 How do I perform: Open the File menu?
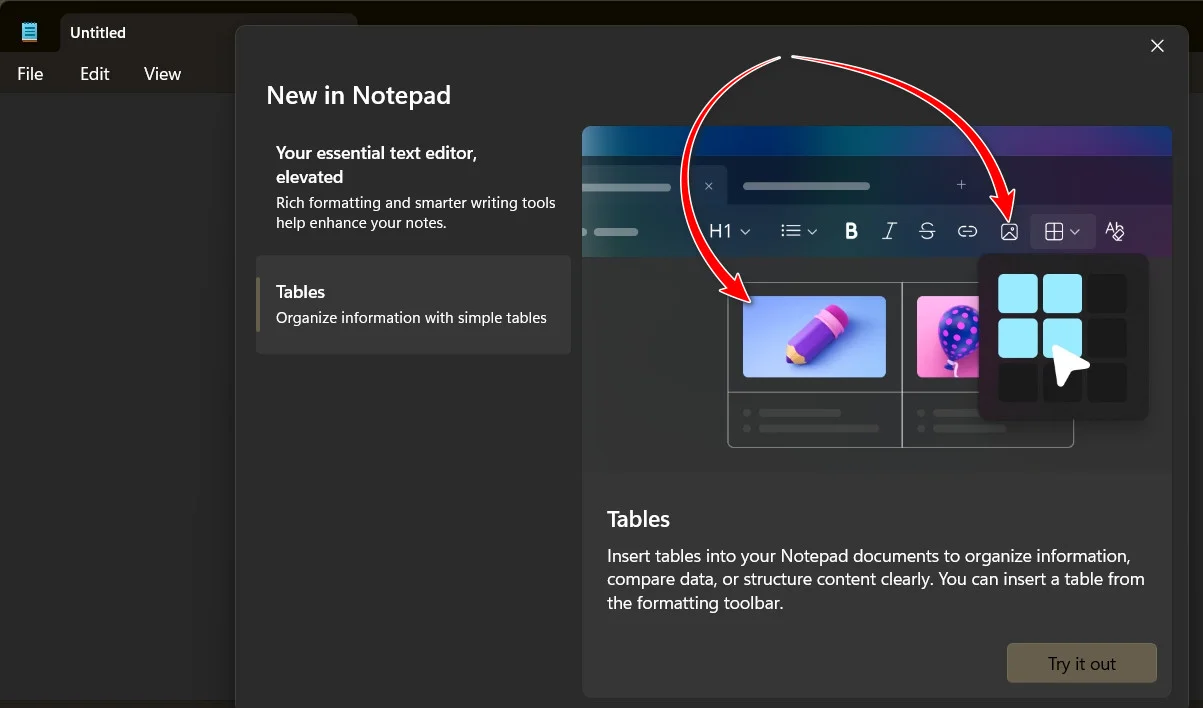tap(30, 74)
